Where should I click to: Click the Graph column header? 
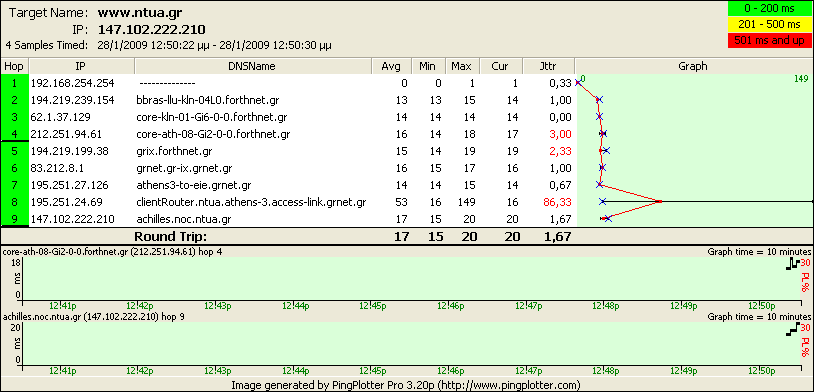[694, 66]
